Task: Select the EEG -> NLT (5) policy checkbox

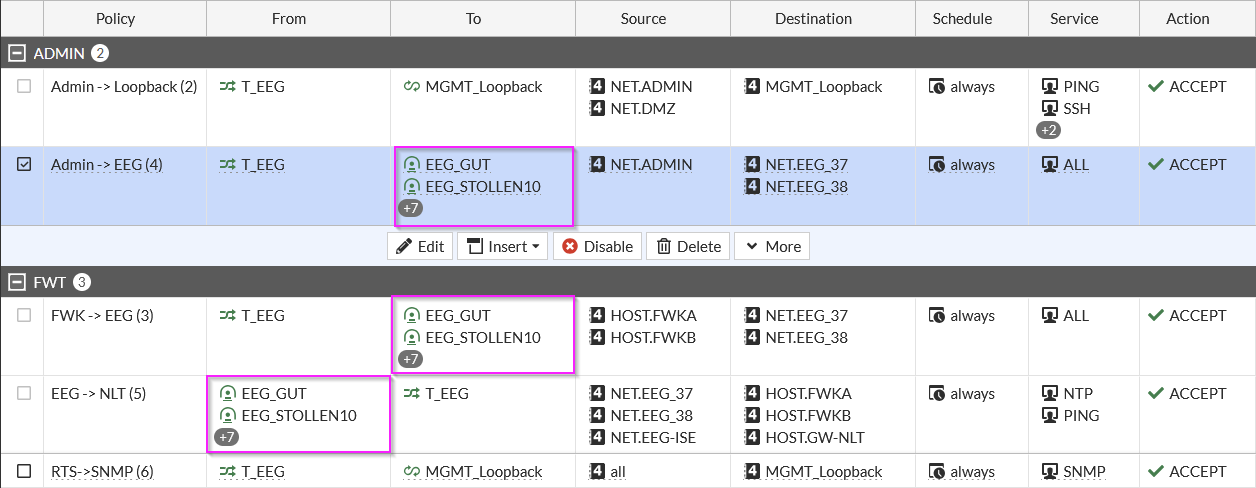Action: [24, 394]
